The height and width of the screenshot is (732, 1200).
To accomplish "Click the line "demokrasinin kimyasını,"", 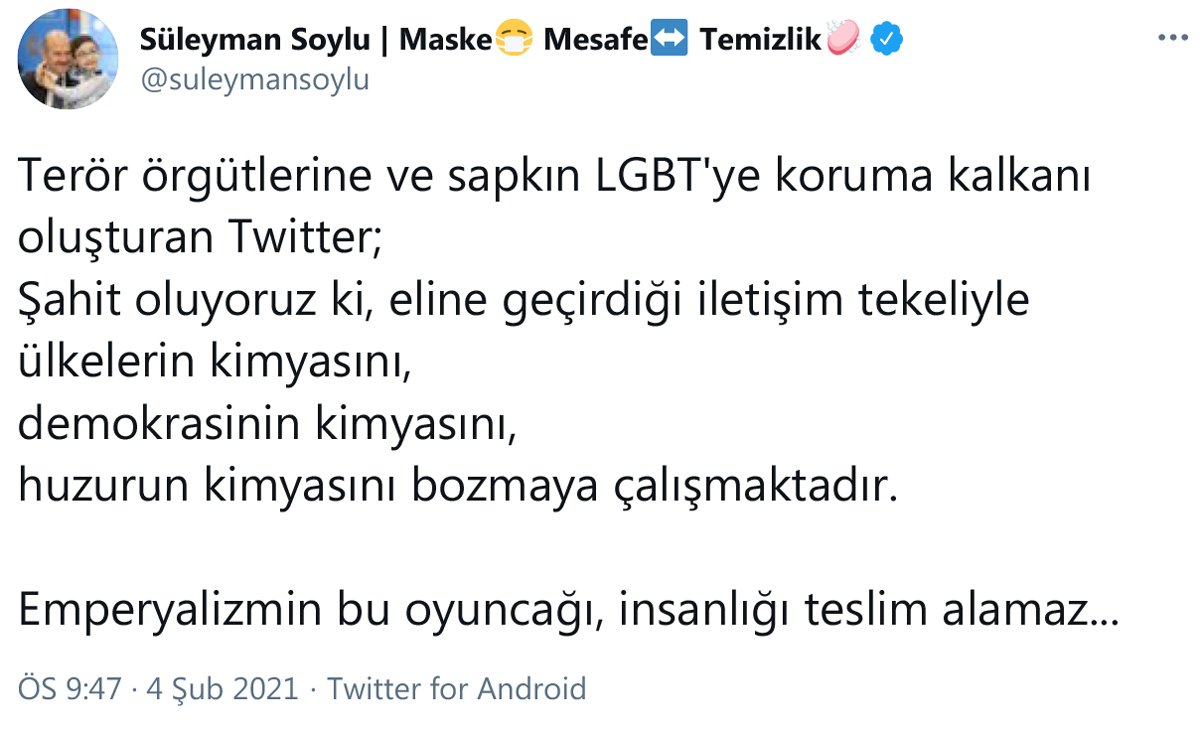I will [268, 426].
